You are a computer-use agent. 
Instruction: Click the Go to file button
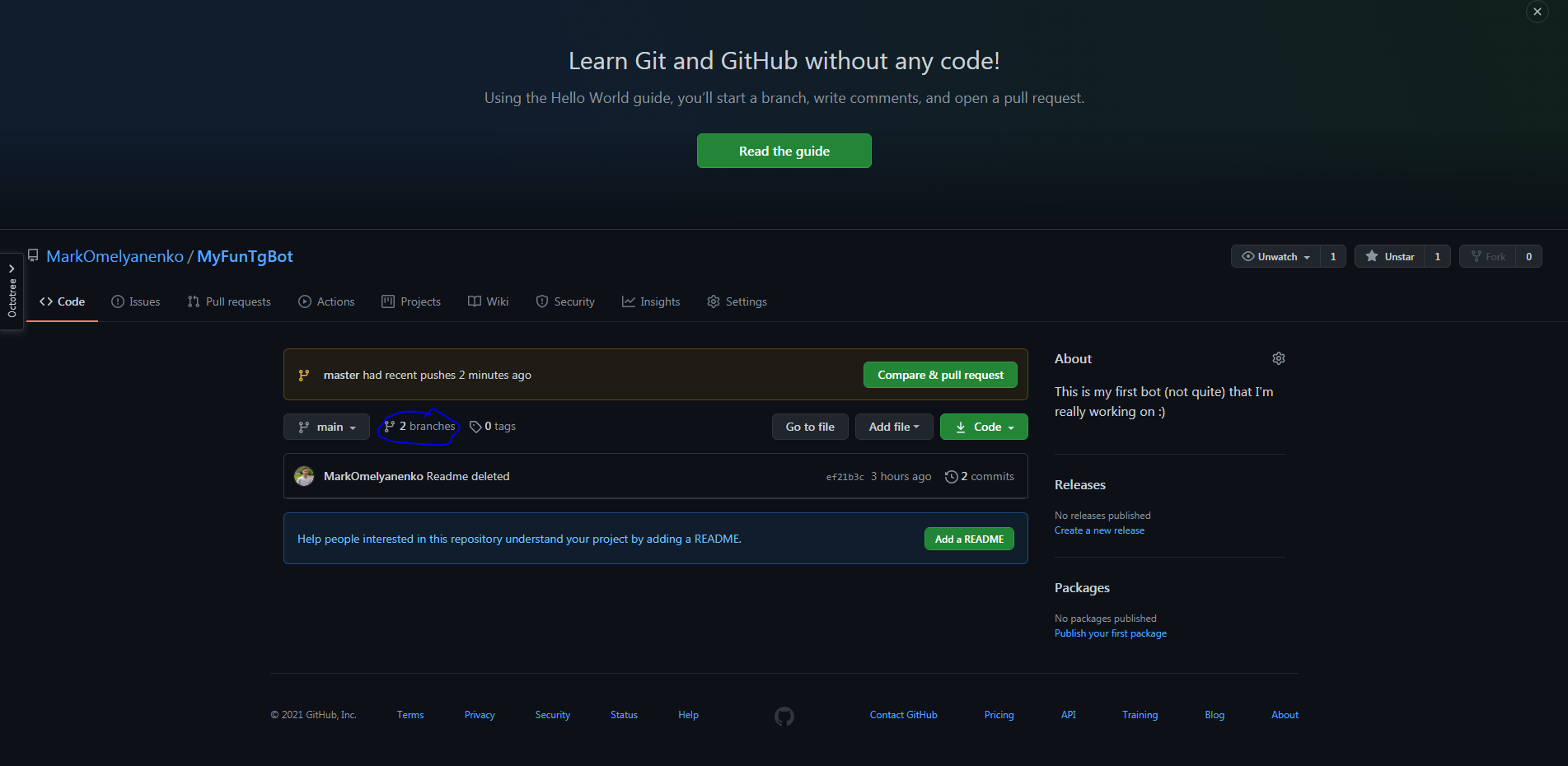[810, 427]
